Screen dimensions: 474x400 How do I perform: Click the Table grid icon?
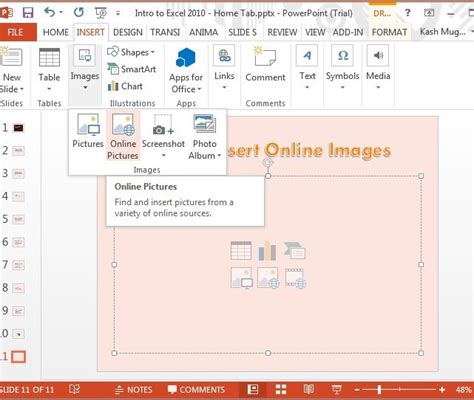click(x=49, y=57)
